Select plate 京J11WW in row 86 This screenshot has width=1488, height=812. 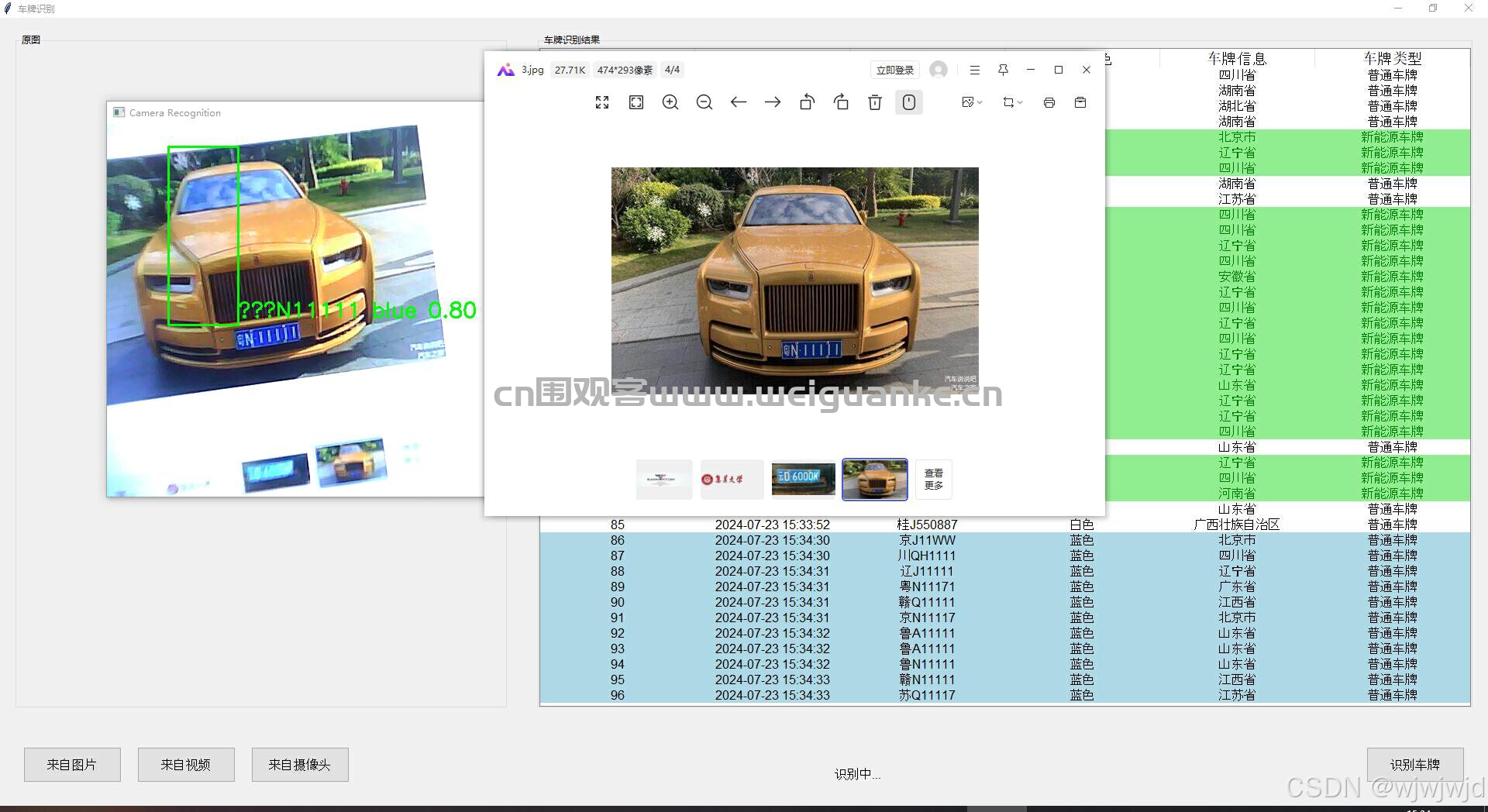point(928,540)
